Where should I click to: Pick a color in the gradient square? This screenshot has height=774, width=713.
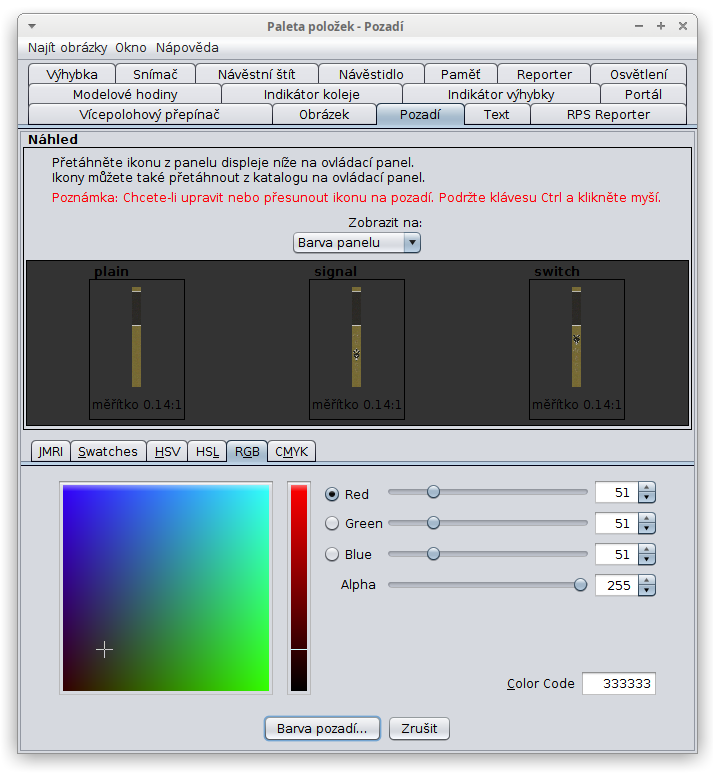coord(166,588)
